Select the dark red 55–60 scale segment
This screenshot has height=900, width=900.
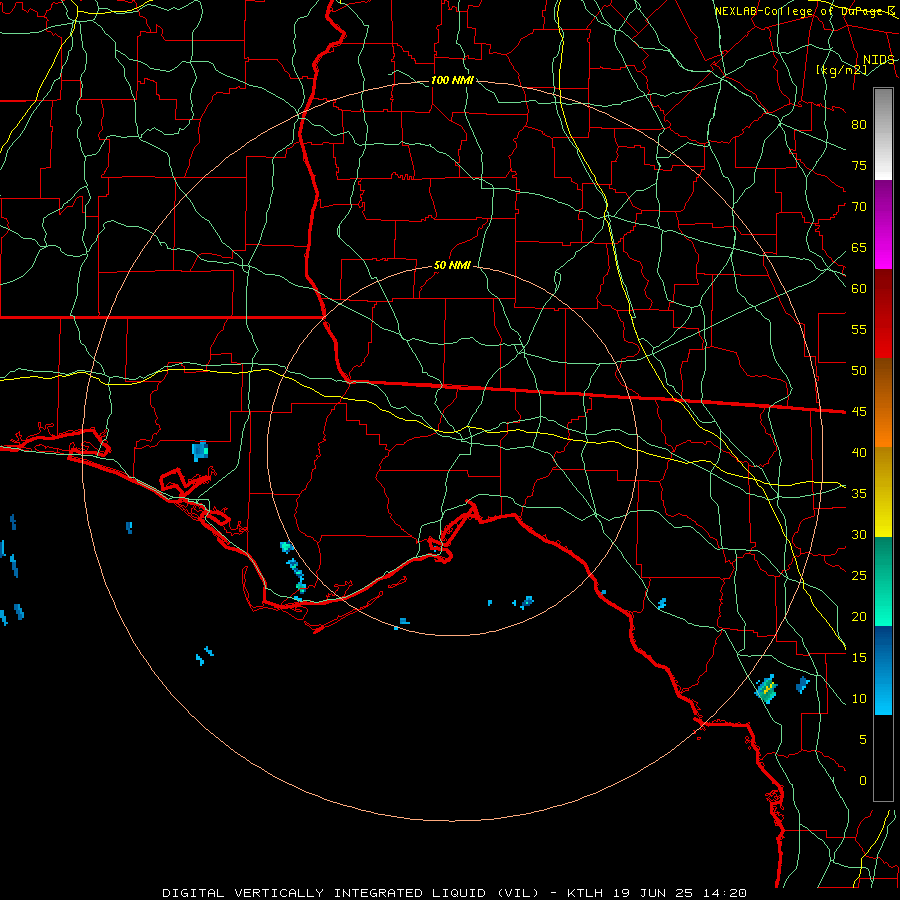pyautogui.click(x=883, y=314)
